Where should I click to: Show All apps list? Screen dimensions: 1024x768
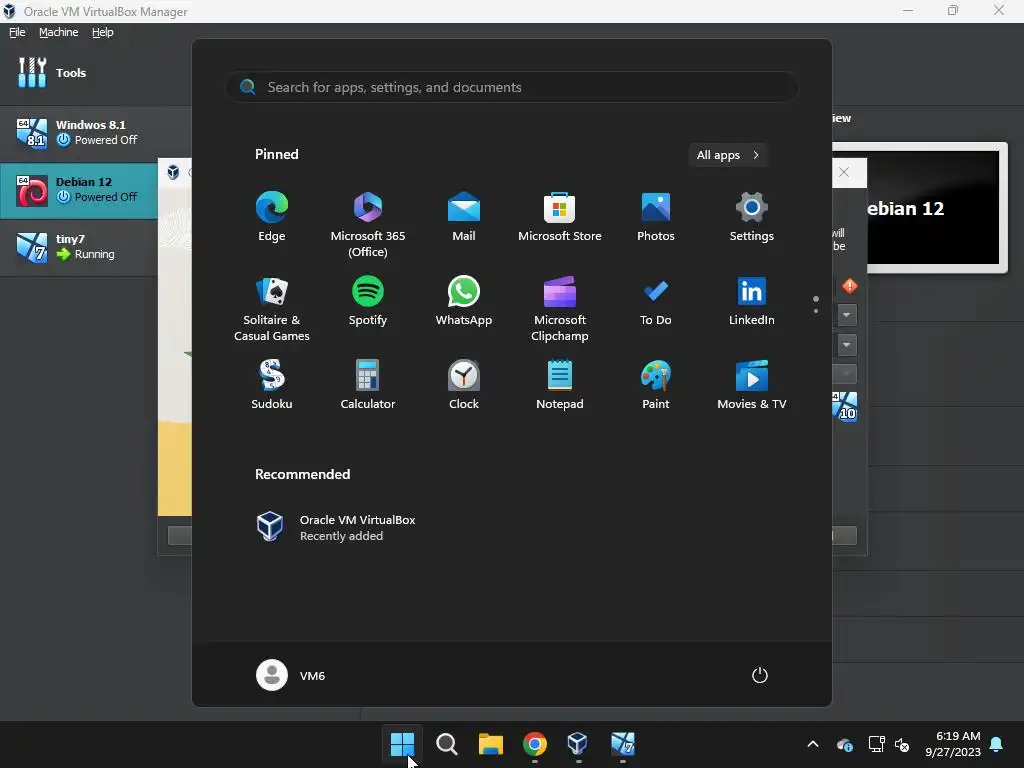pyautogui.click(x=728, y=155)
